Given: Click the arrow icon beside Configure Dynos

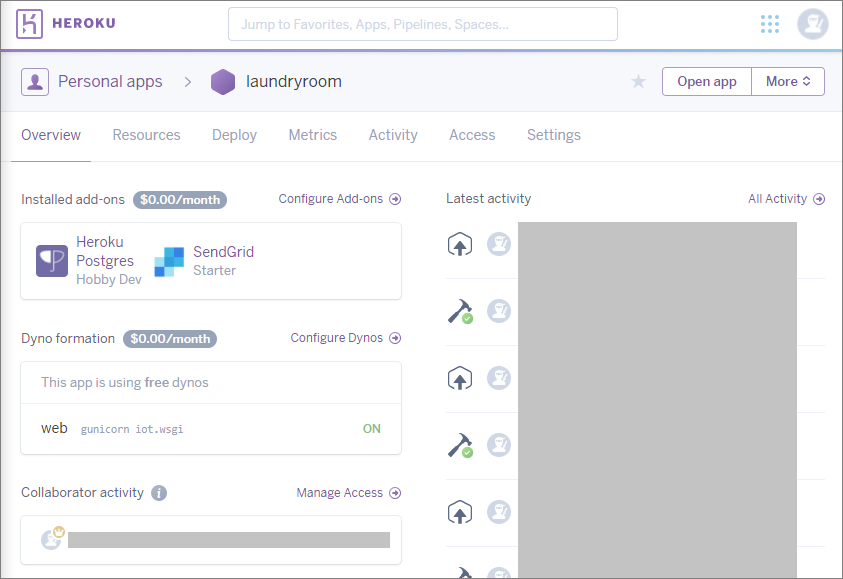Looking at the screenshot, I should pyautogui.click(x=395, y=338).
